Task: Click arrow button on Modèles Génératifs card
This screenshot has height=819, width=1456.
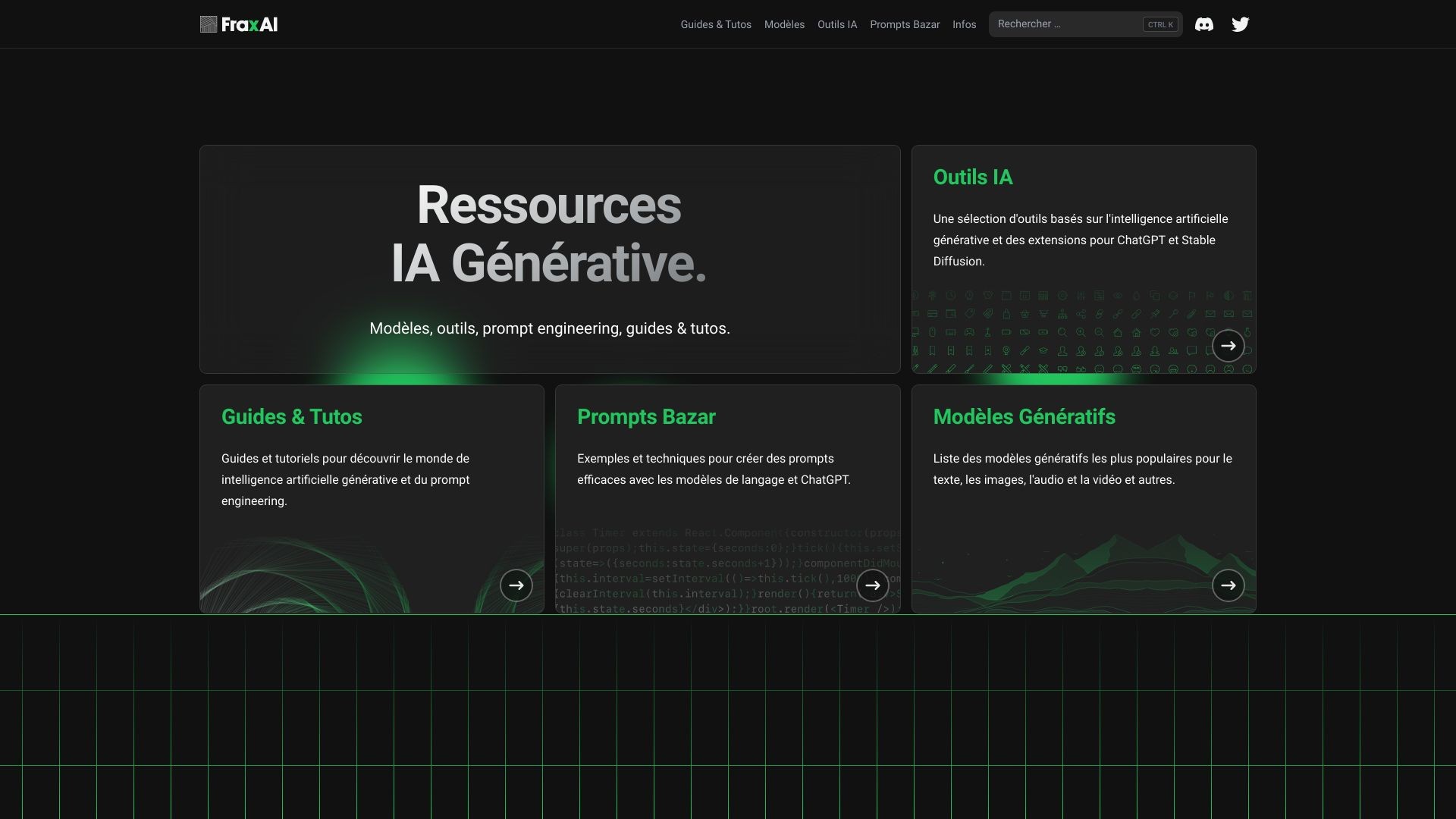Action: (x=1228, y=585)
